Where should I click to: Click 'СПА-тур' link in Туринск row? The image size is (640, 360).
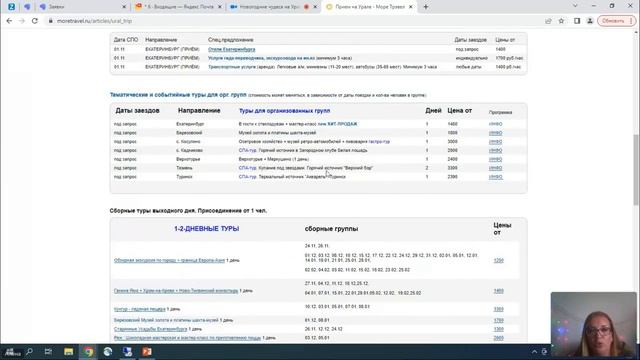[247, 177]
